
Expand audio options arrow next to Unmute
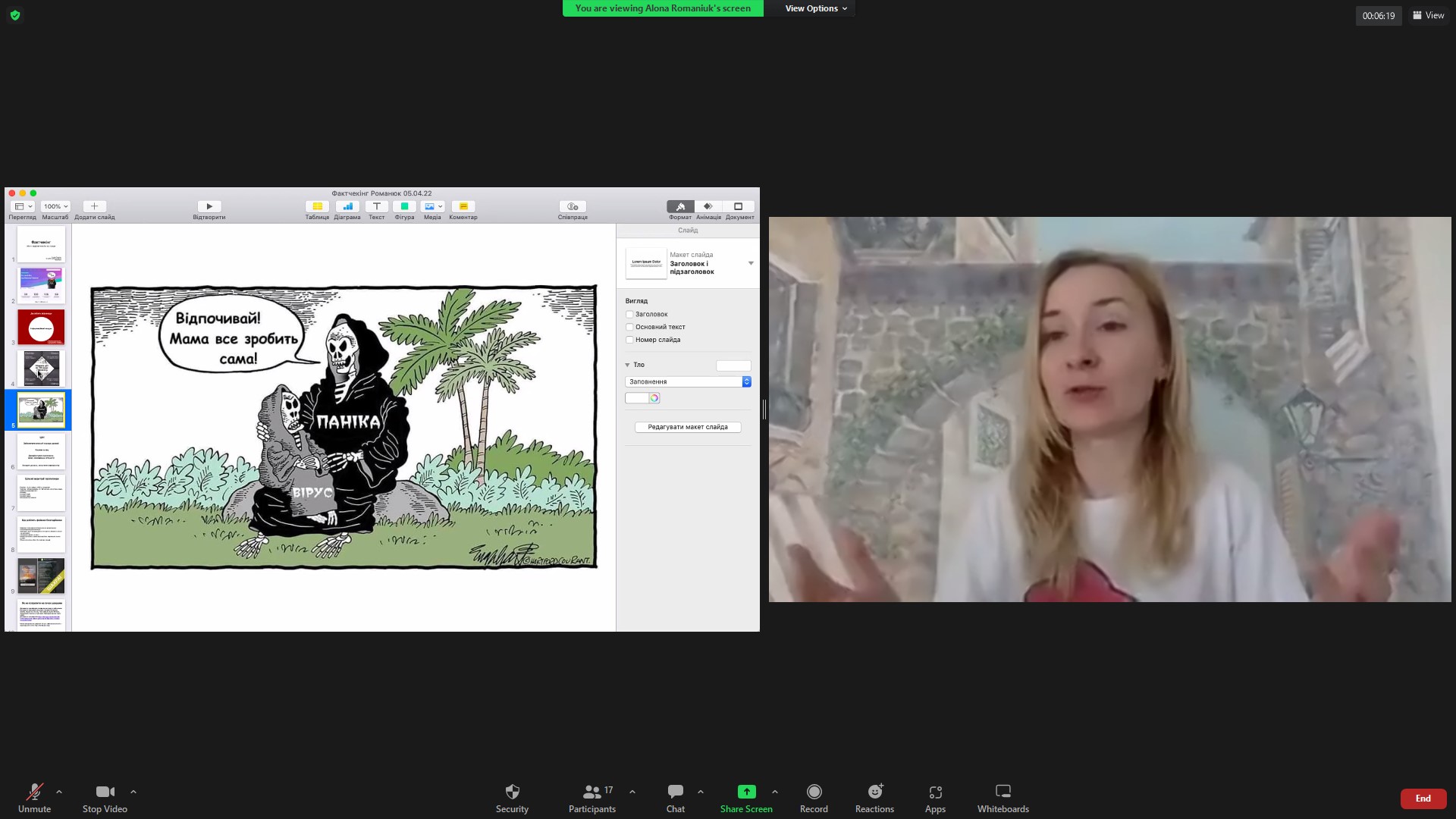(59, 792)
